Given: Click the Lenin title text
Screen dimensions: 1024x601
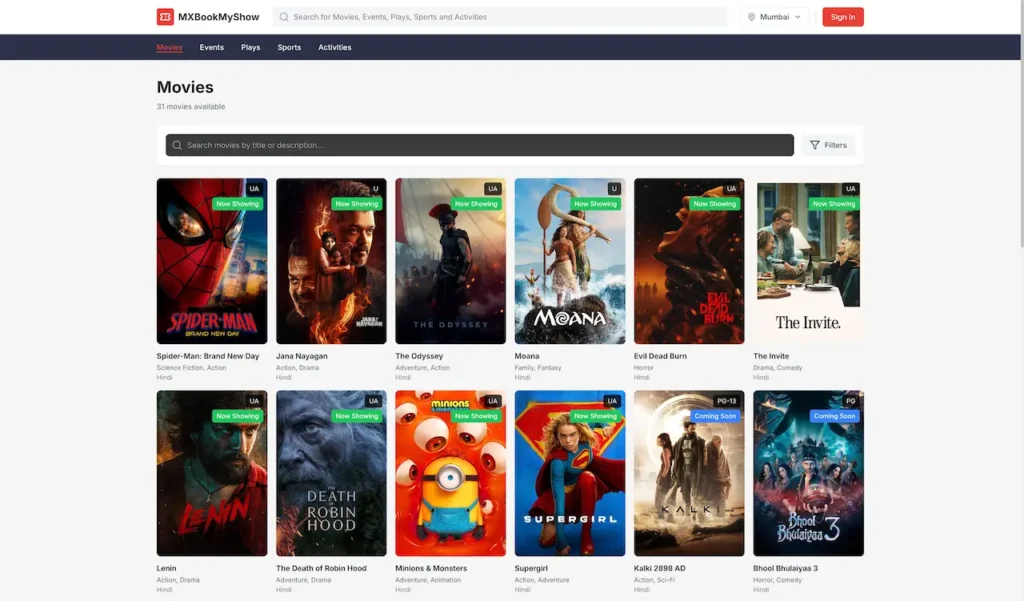Looking at the screenshot, I should point(166,568).
